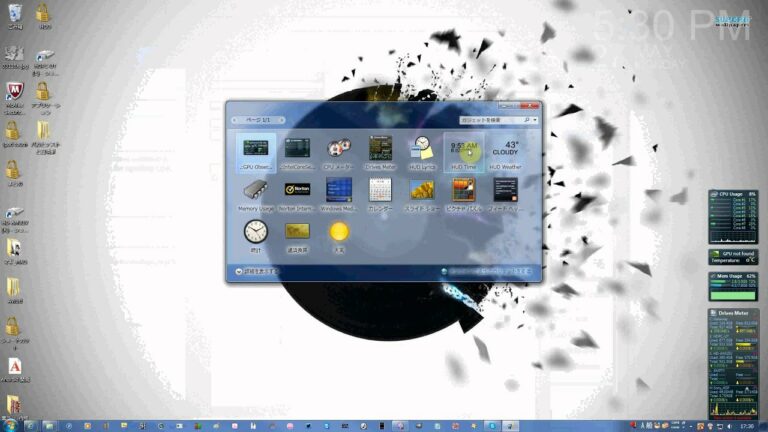Select the GPU Observer gadget

point(255,150)
